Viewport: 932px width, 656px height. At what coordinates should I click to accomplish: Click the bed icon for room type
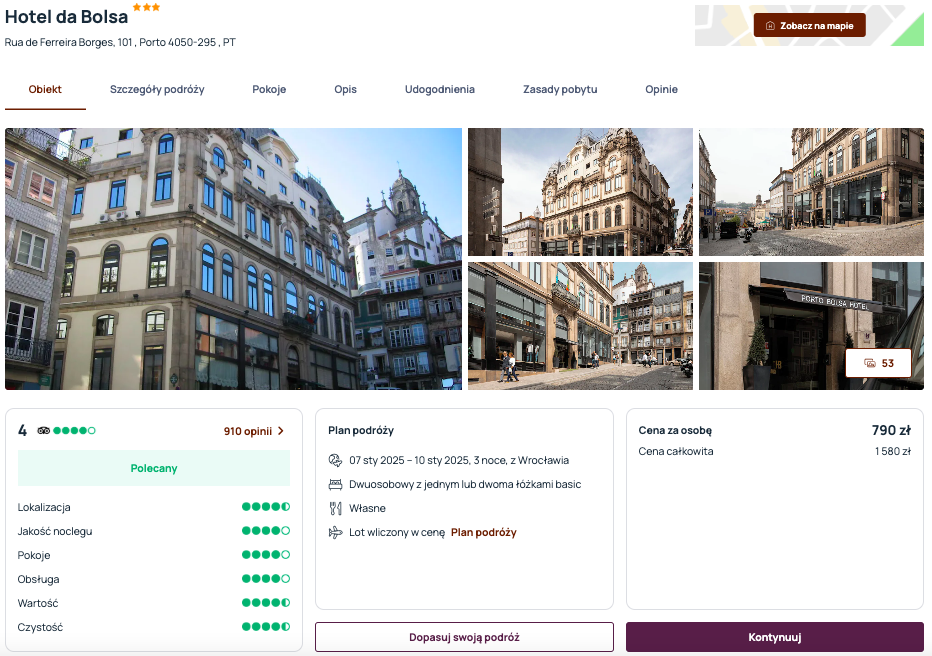point(335,485)
